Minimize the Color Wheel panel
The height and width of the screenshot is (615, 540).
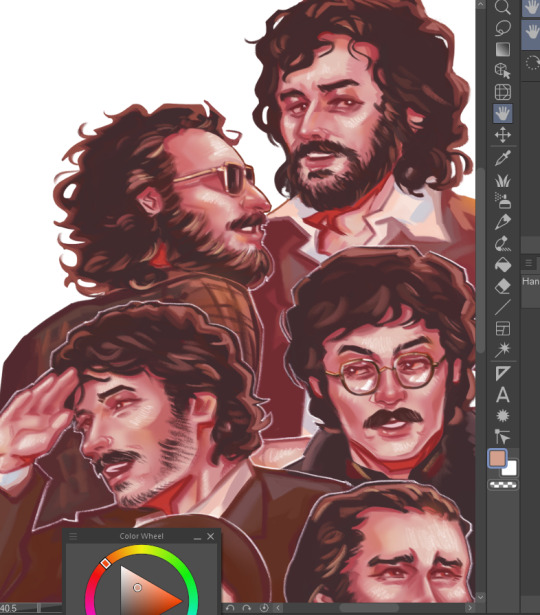coord(197,537)
